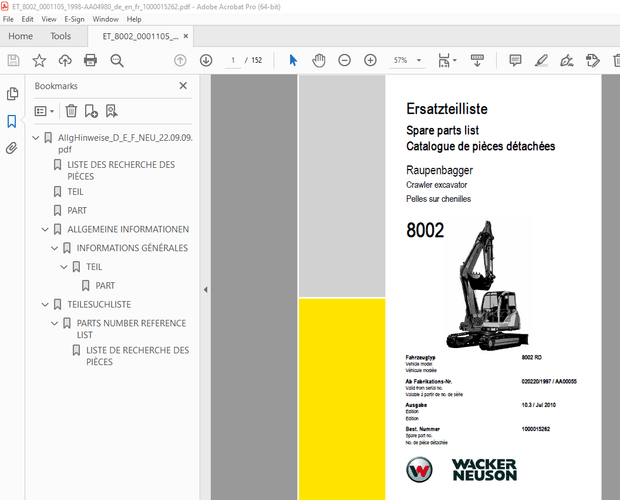Collapse INFORMATIONS GÉNÉRALES bookmark

[55, 248]
